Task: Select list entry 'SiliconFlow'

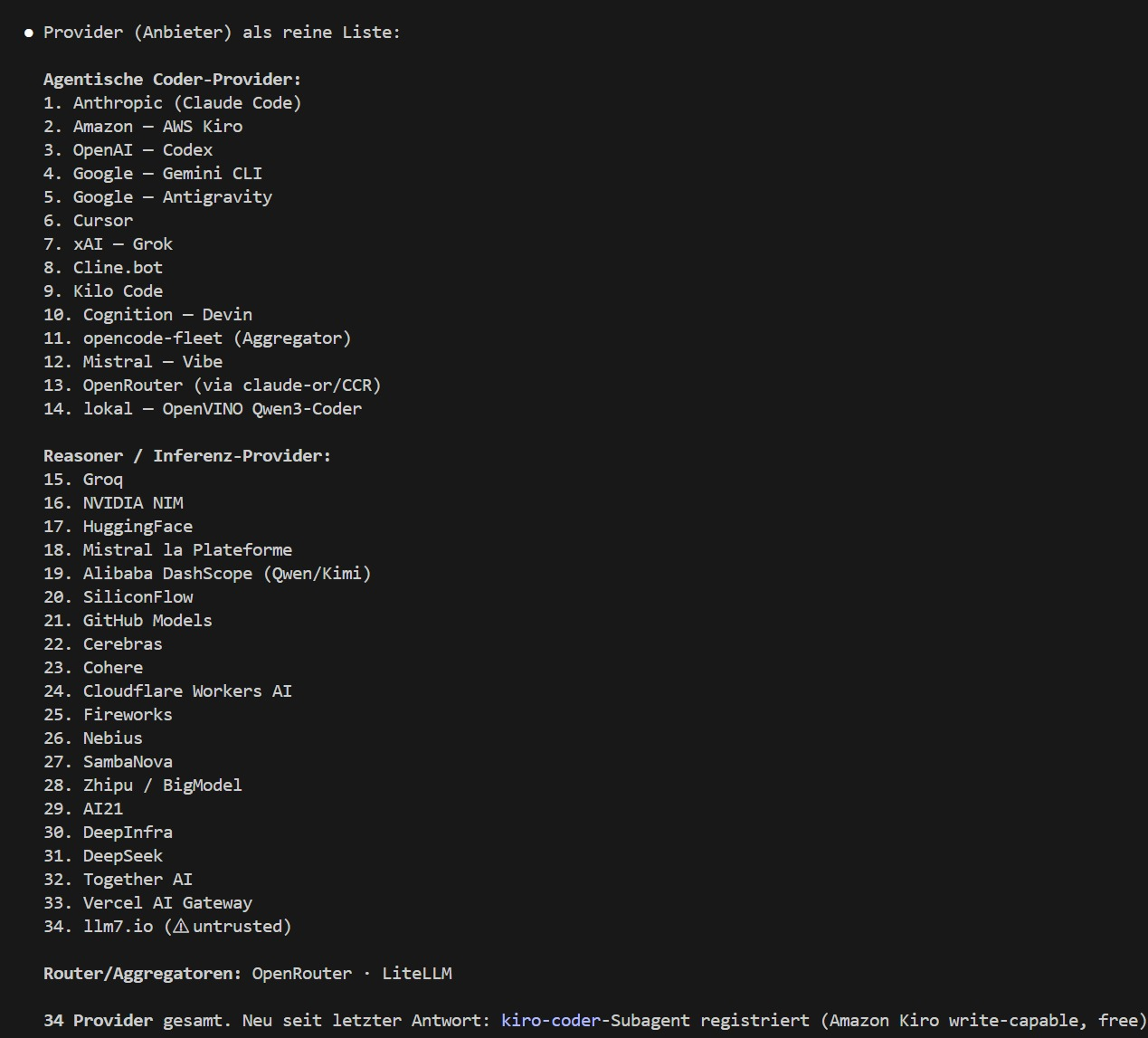Action: point(138,596)
